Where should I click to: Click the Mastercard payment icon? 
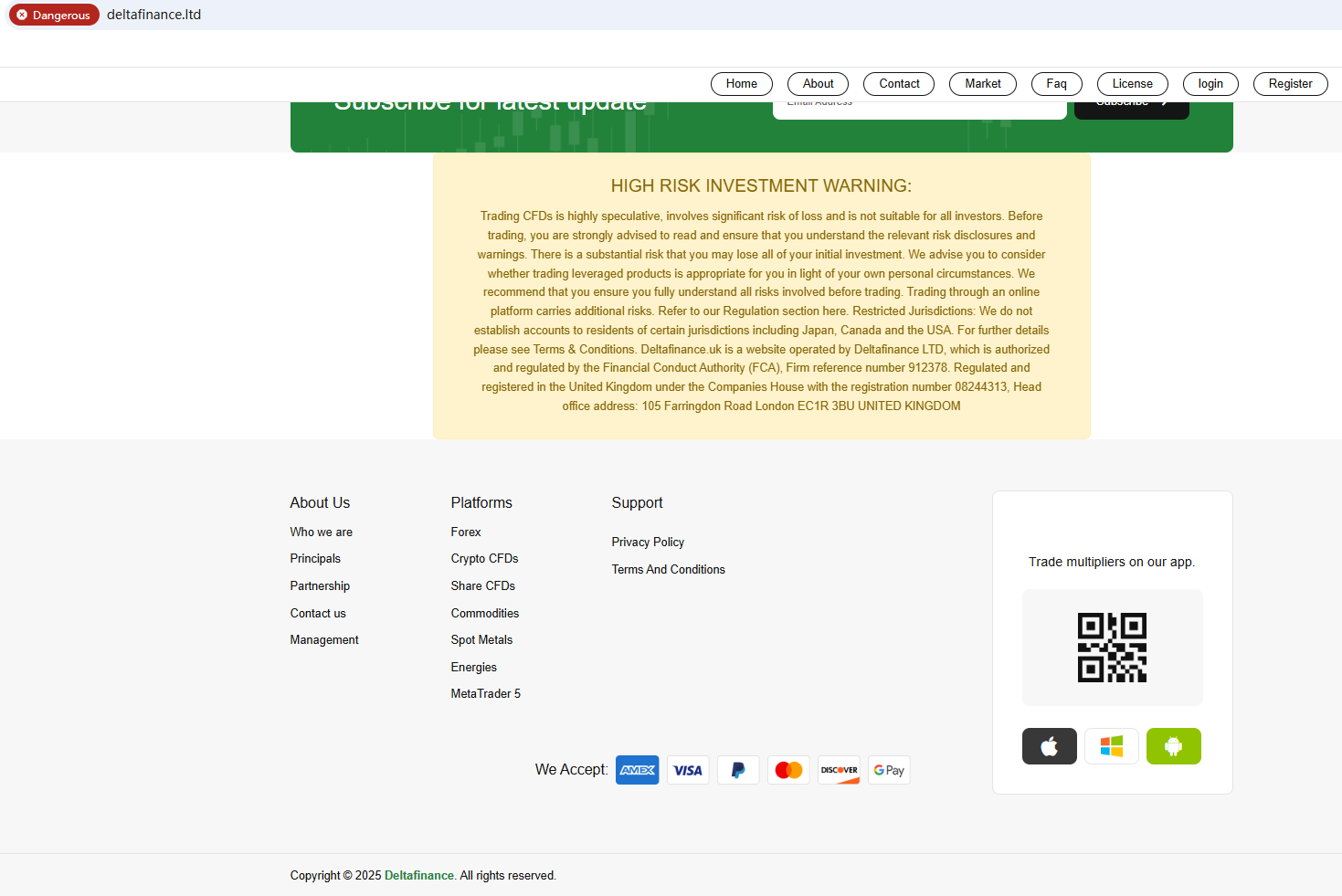tap(788, 770)
